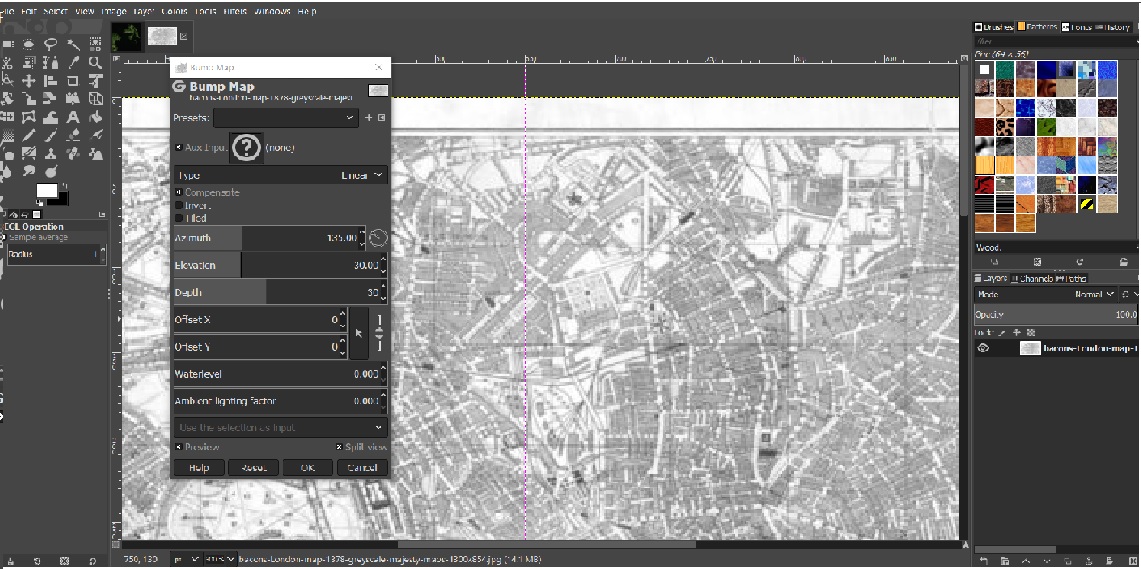Click the Reset button
1141x569 pixels.
click(252, 468)
